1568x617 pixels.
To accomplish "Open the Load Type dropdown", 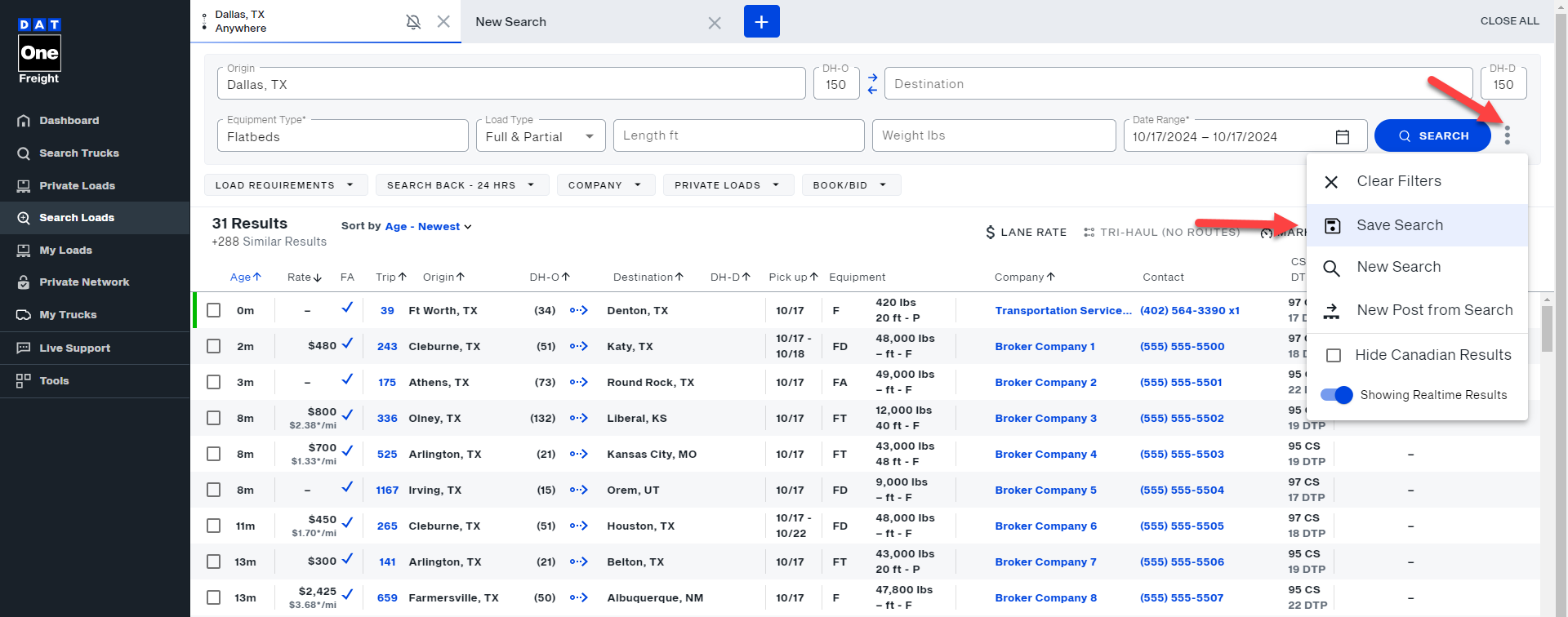I will pos(541,136).
